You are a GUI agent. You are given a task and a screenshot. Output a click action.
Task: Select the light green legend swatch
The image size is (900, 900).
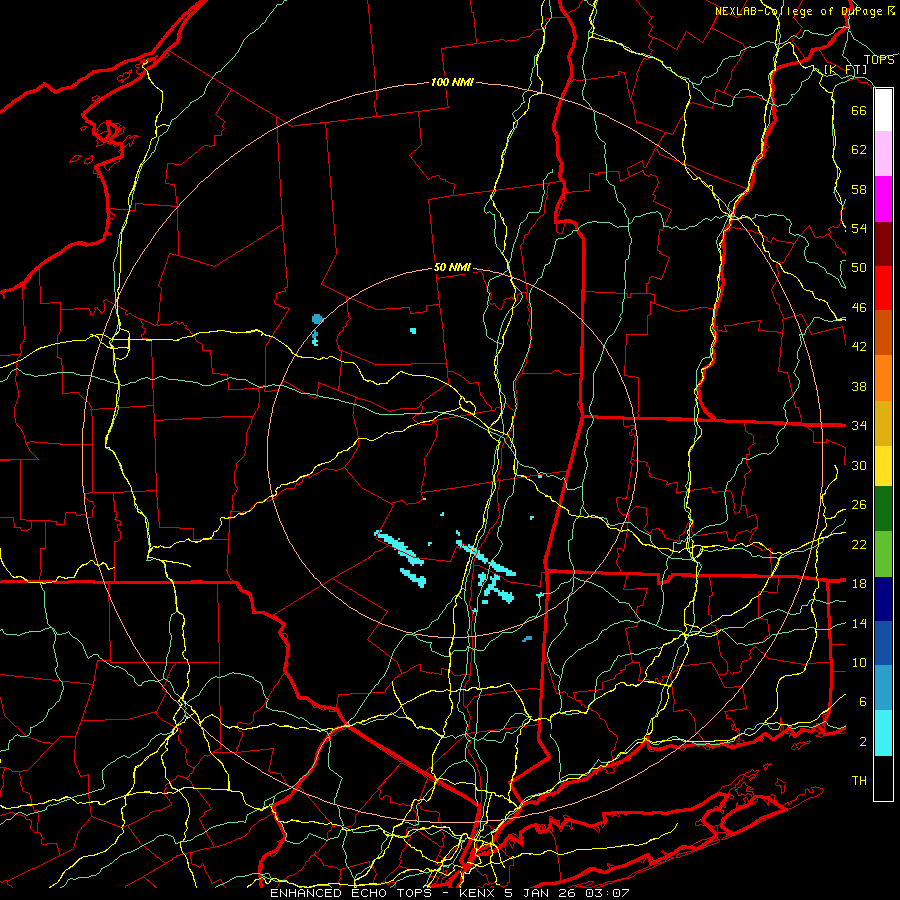tap(883, 554)
